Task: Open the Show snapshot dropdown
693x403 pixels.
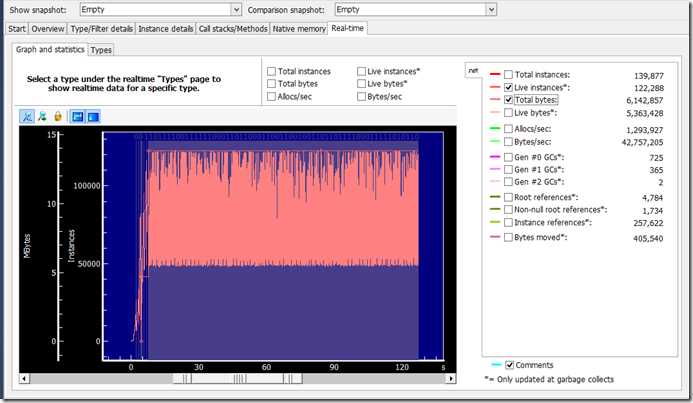Action: [x=236, y=10]
